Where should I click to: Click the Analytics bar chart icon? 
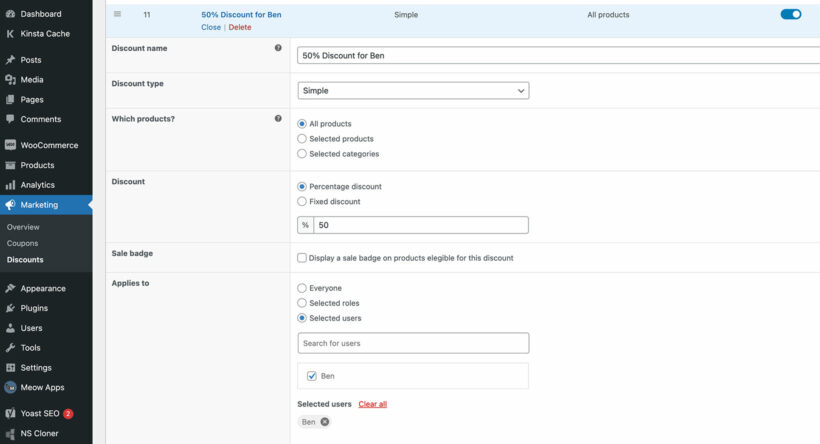10,185
